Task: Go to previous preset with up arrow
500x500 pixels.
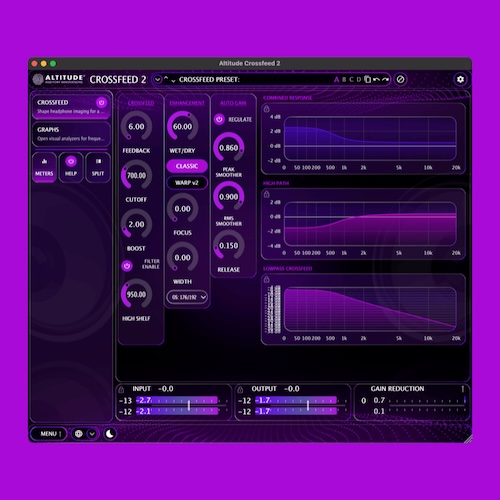Action: click(166, 78)
